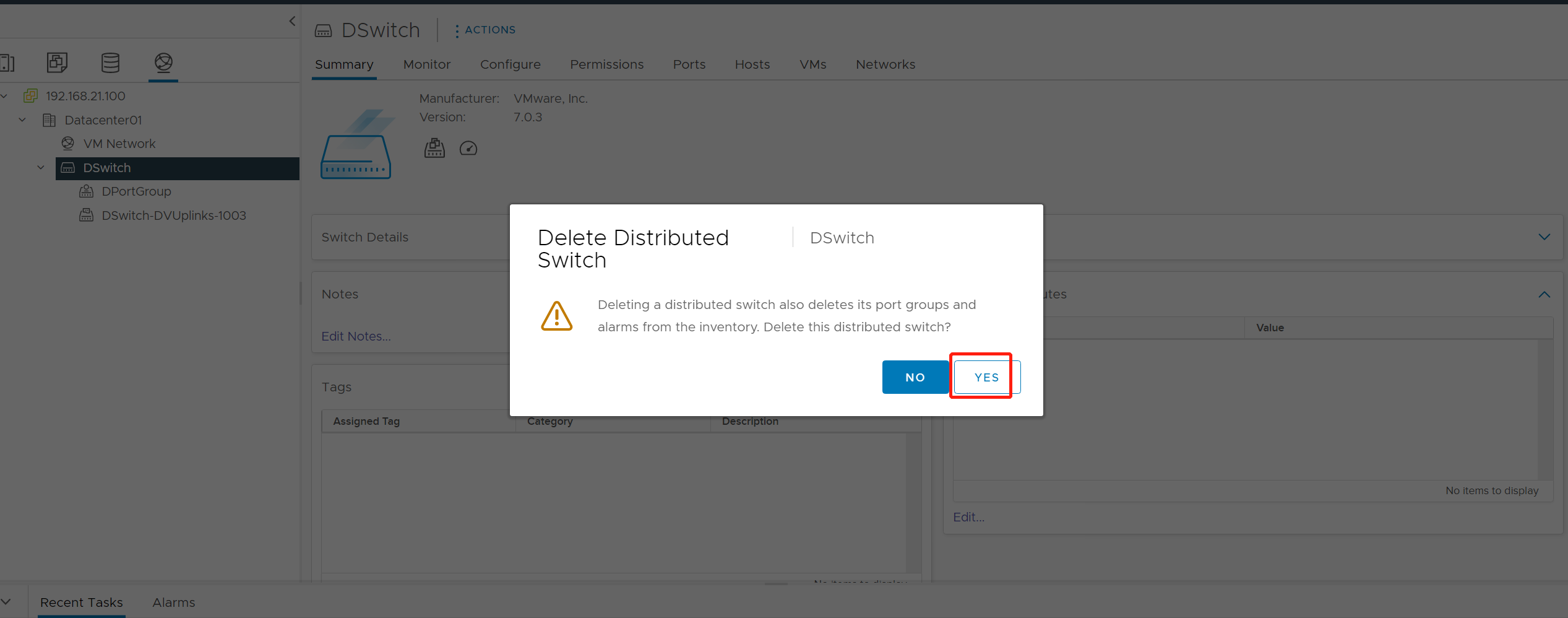1568x618 pixels.
Task: Click the health check gauge icon
Action: [x=468, y=148]
